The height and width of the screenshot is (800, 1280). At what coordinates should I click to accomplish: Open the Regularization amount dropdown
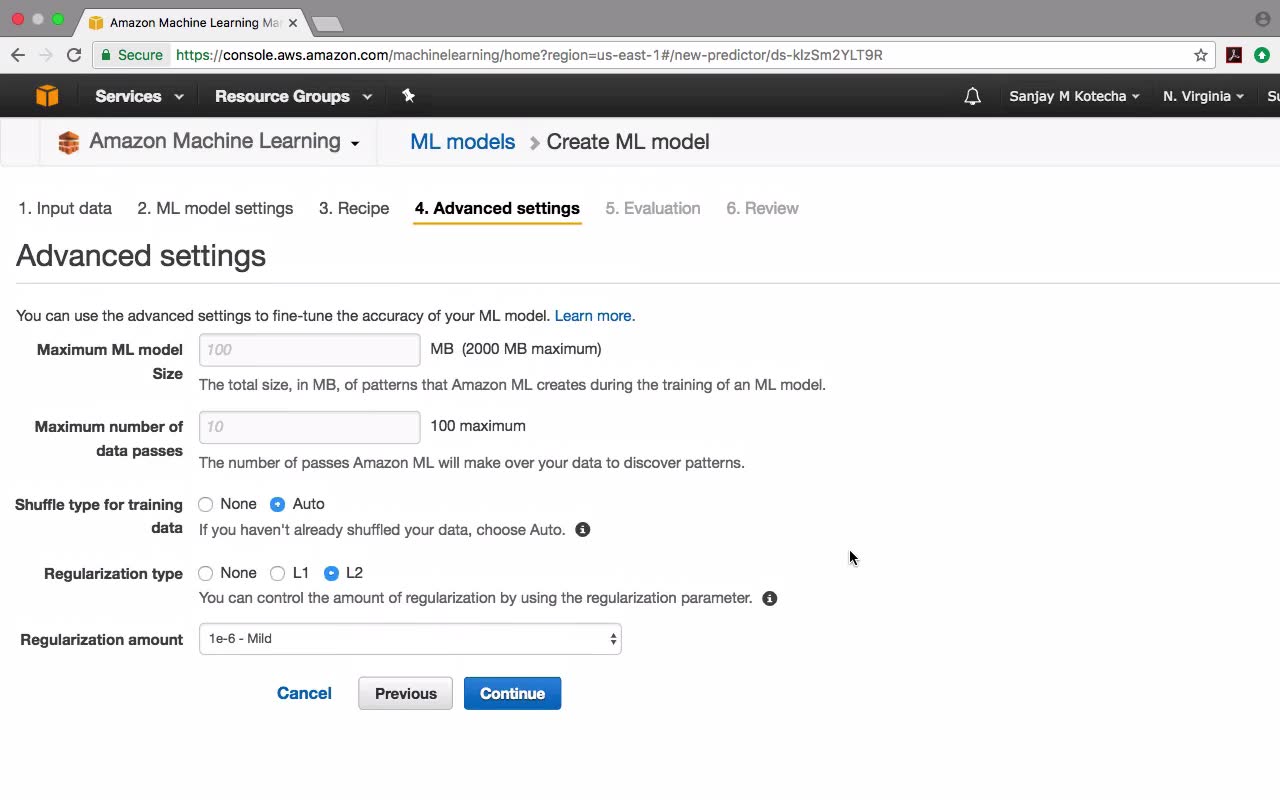(410, 639)
